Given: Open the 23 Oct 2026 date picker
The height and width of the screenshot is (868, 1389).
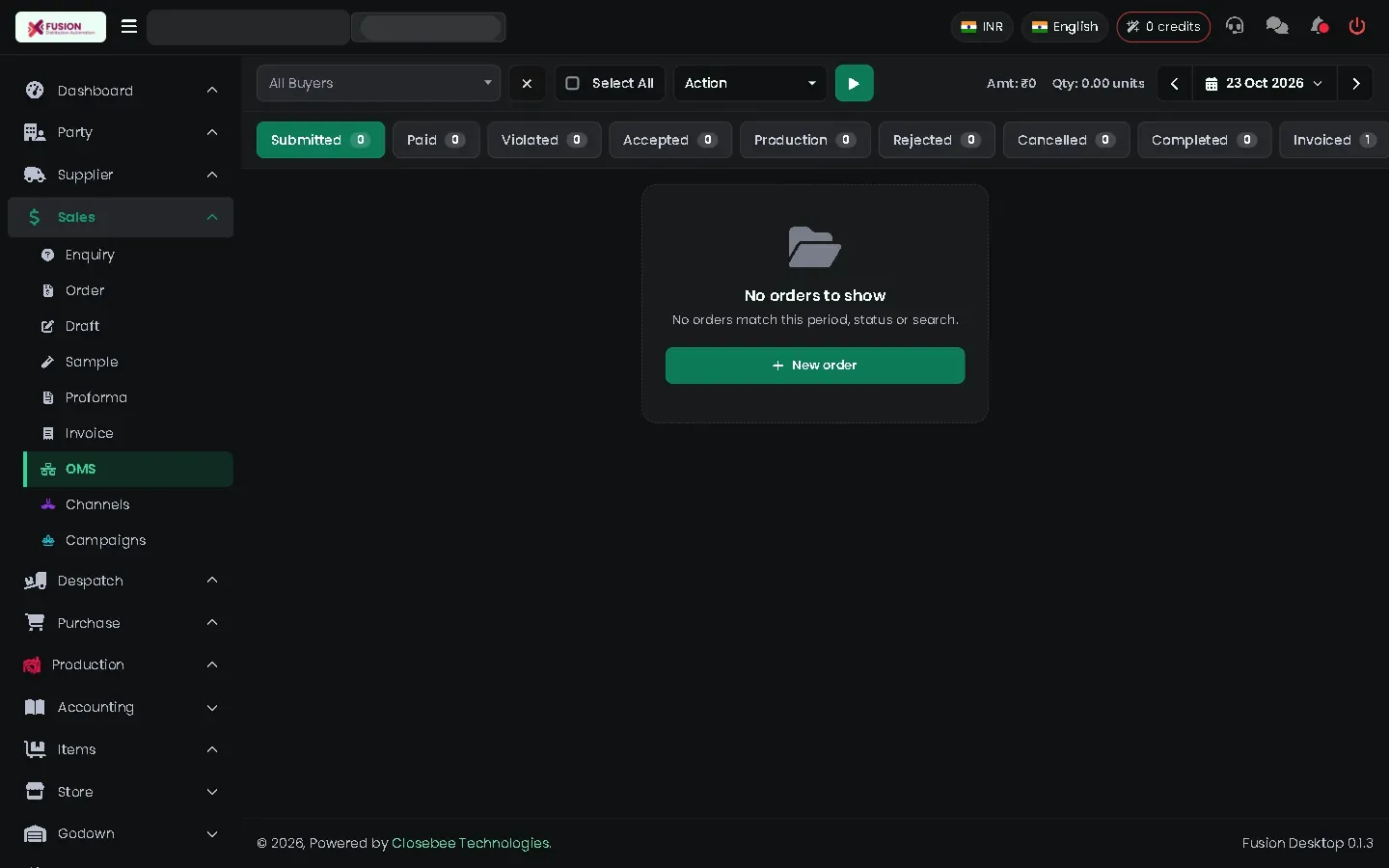Looking at the screenshot, I should pos(1265,83).
